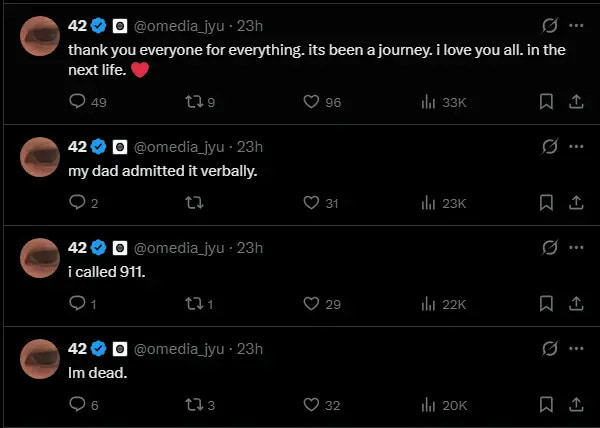Share the "Im dead." tweet
Screen dimensions: 600x428
click(576, 404)
